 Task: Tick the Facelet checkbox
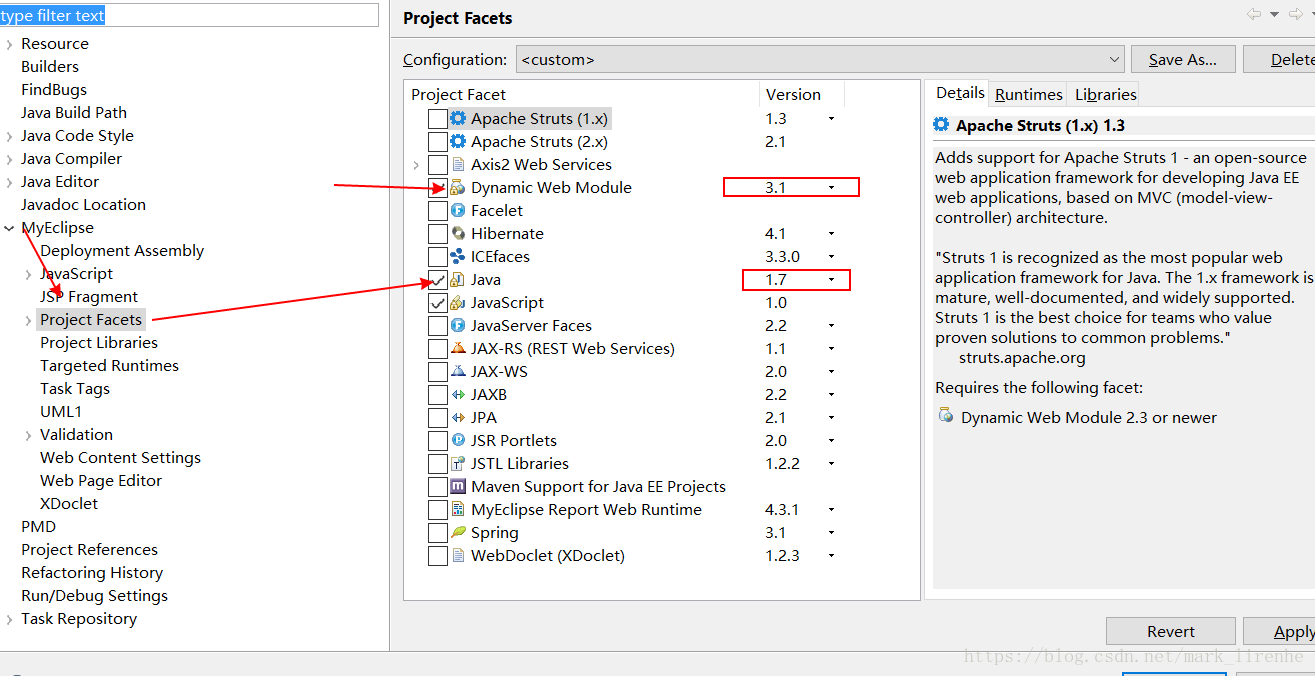[x=437, y=210]
